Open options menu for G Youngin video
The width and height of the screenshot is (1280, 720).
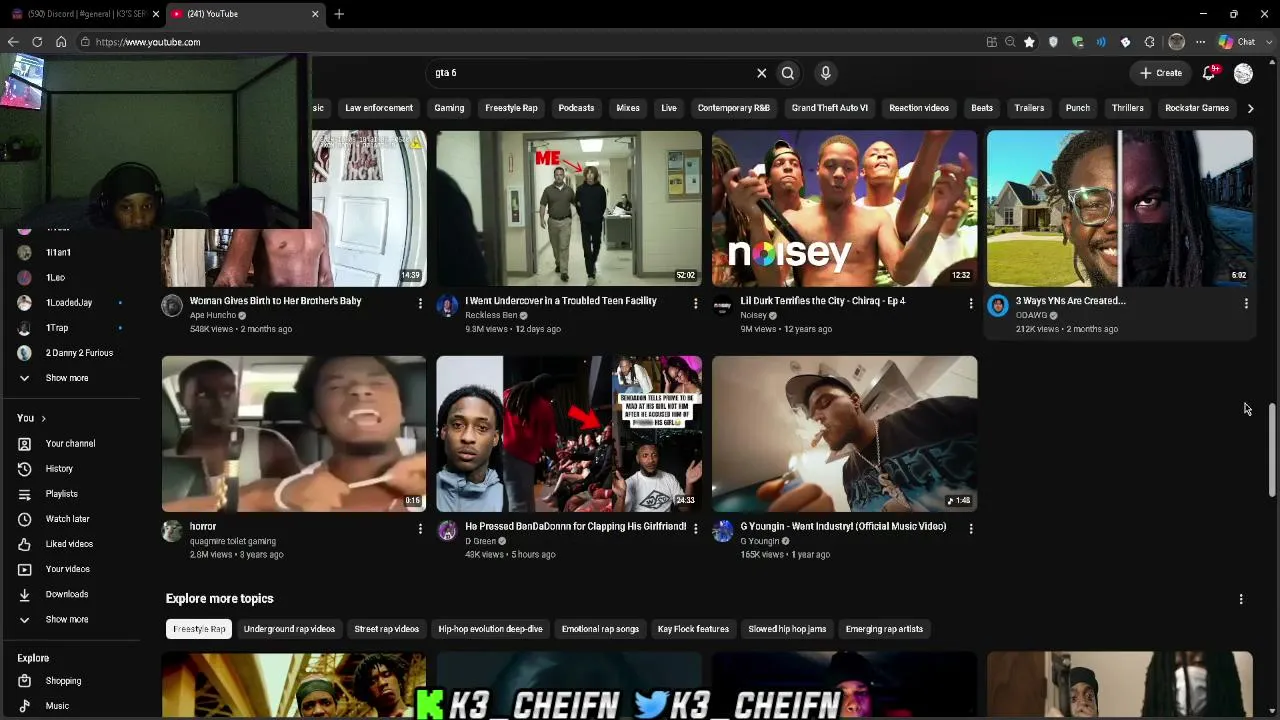970,529
